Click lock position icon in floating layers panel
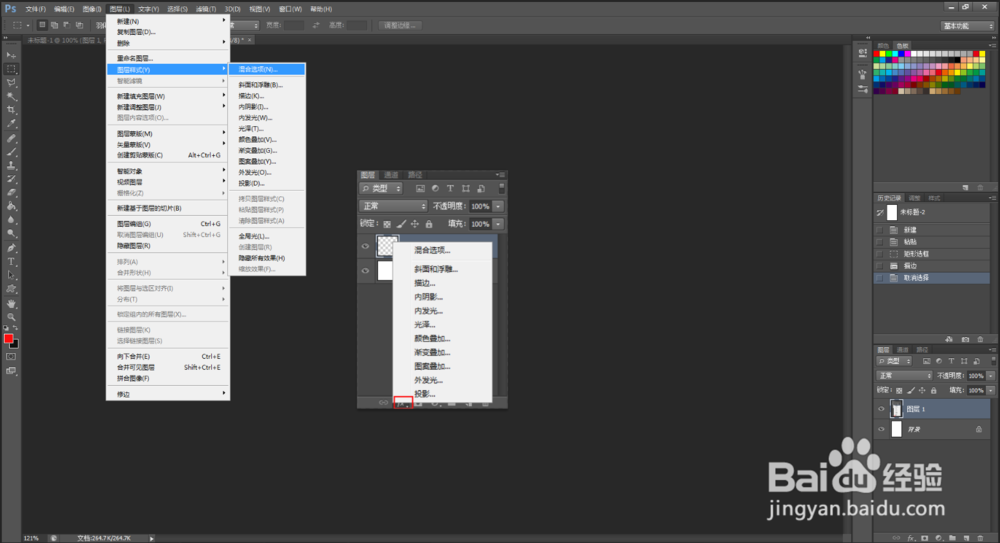This screenshot has height=543, width=1000. [415, 224]
